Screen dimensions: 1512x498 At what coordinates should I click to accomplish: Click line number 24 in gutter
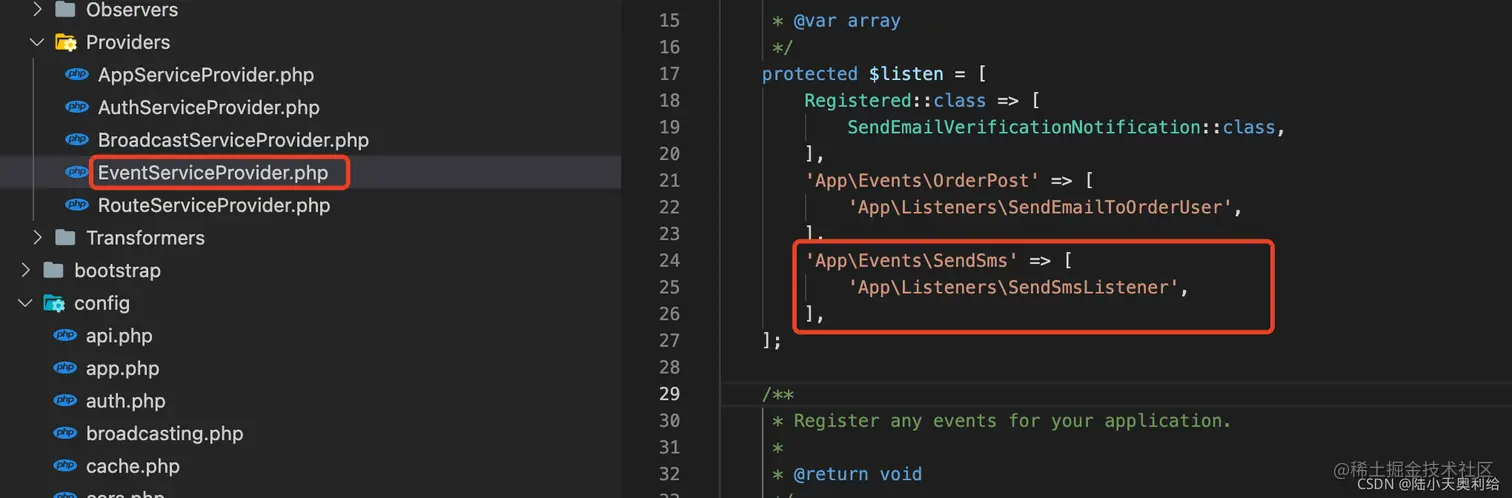669,261
